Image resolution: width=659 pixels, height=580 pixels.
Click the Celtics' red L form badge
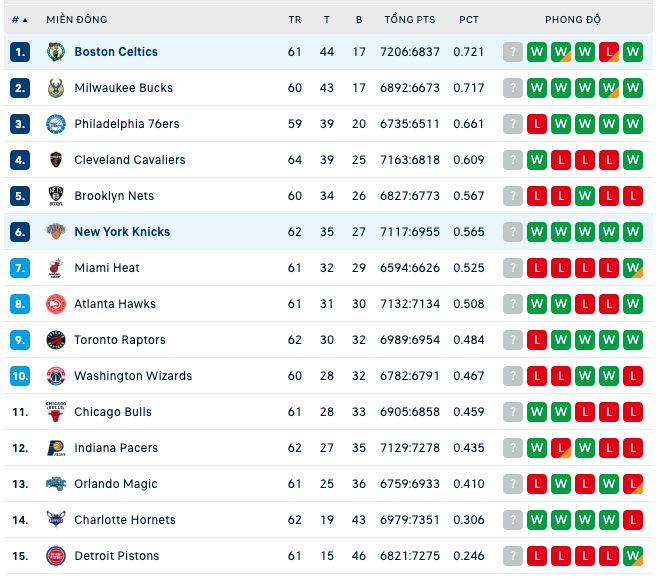pos(609,52)
